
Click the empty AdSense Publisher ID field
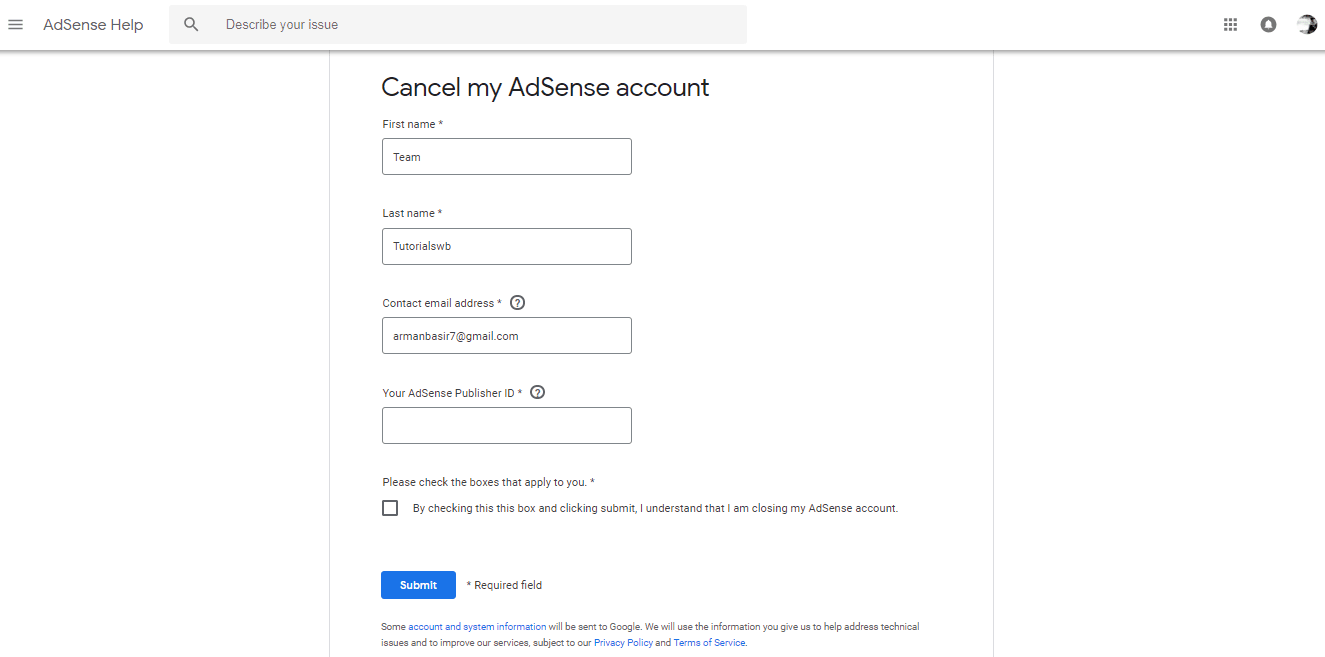(x=506, y=425)
